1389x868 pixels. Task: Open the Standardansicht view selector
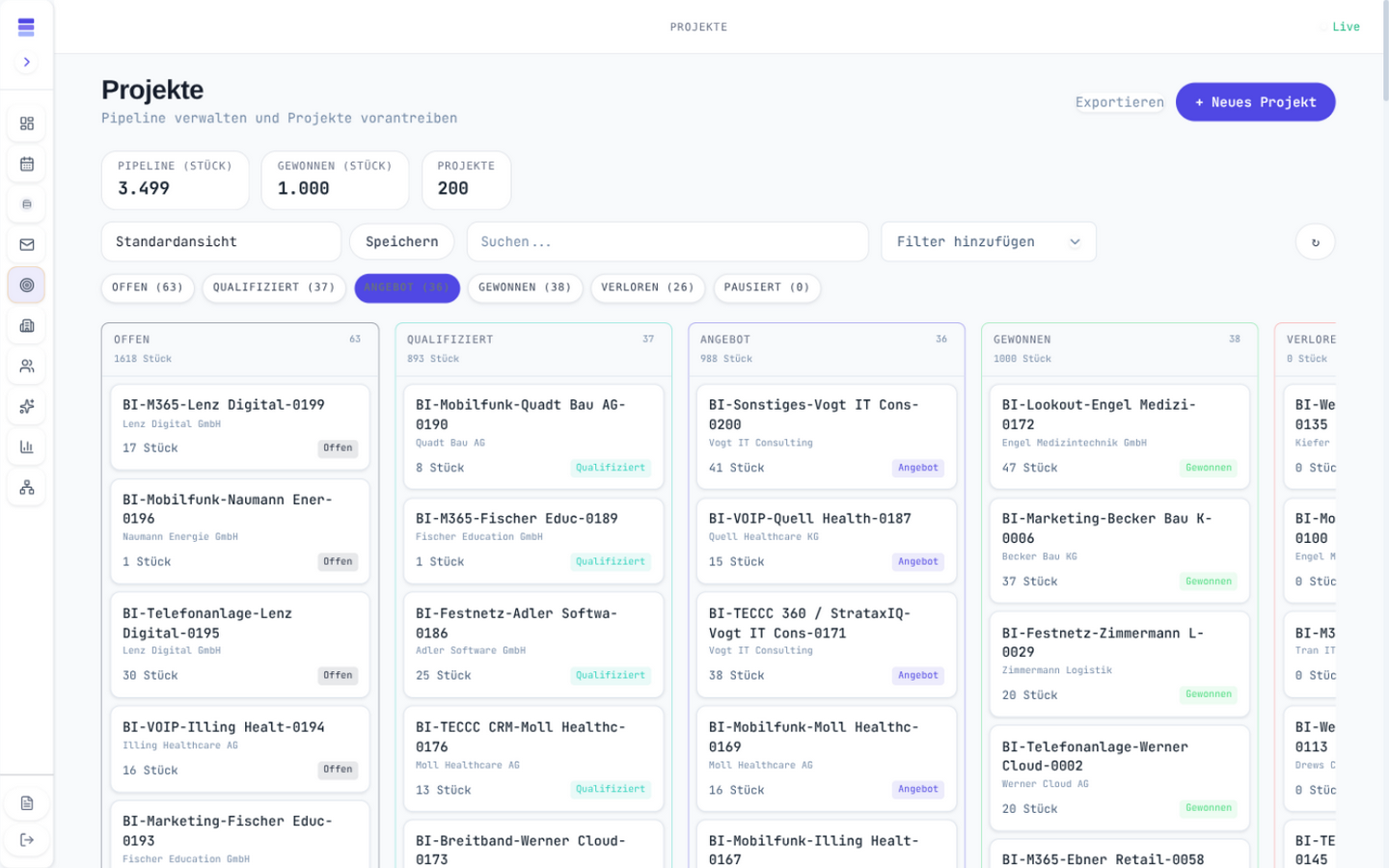click(x=221, y=242)
